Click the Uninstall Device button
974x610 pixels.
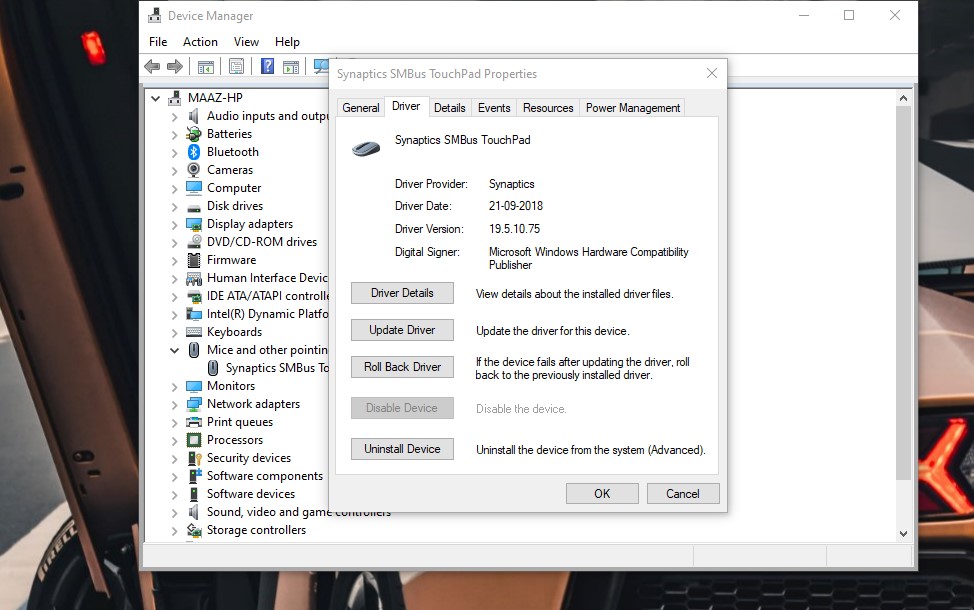point(402,449)
